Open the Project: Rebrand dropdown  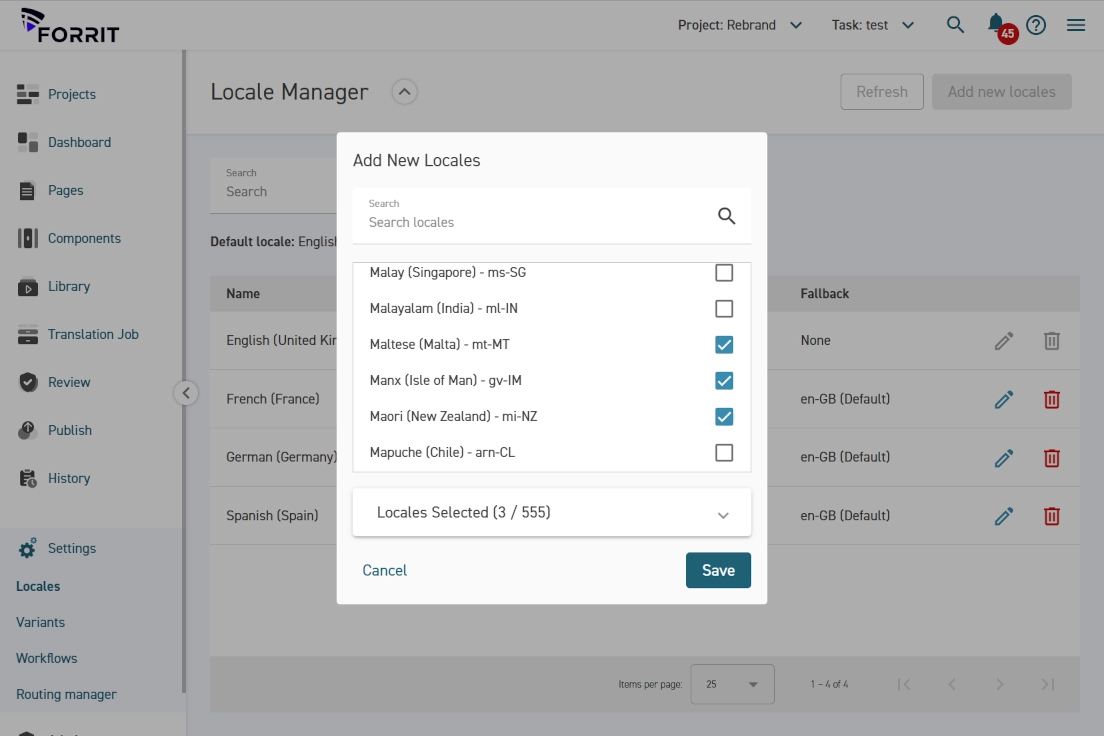pos(740,25)
